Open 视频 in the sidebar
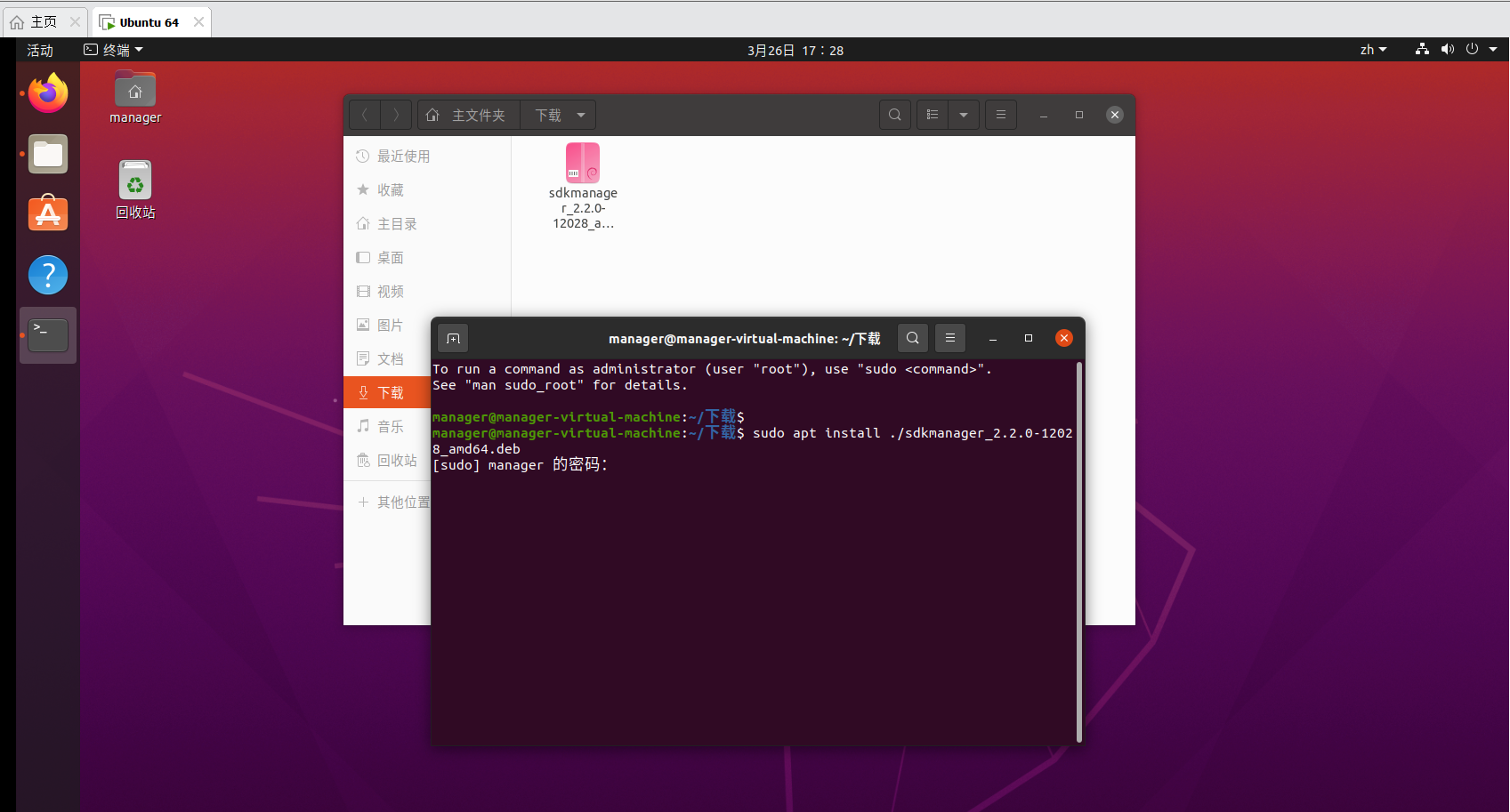The image size is (1510, 812). pyautogui.click(x=427, y=292)
